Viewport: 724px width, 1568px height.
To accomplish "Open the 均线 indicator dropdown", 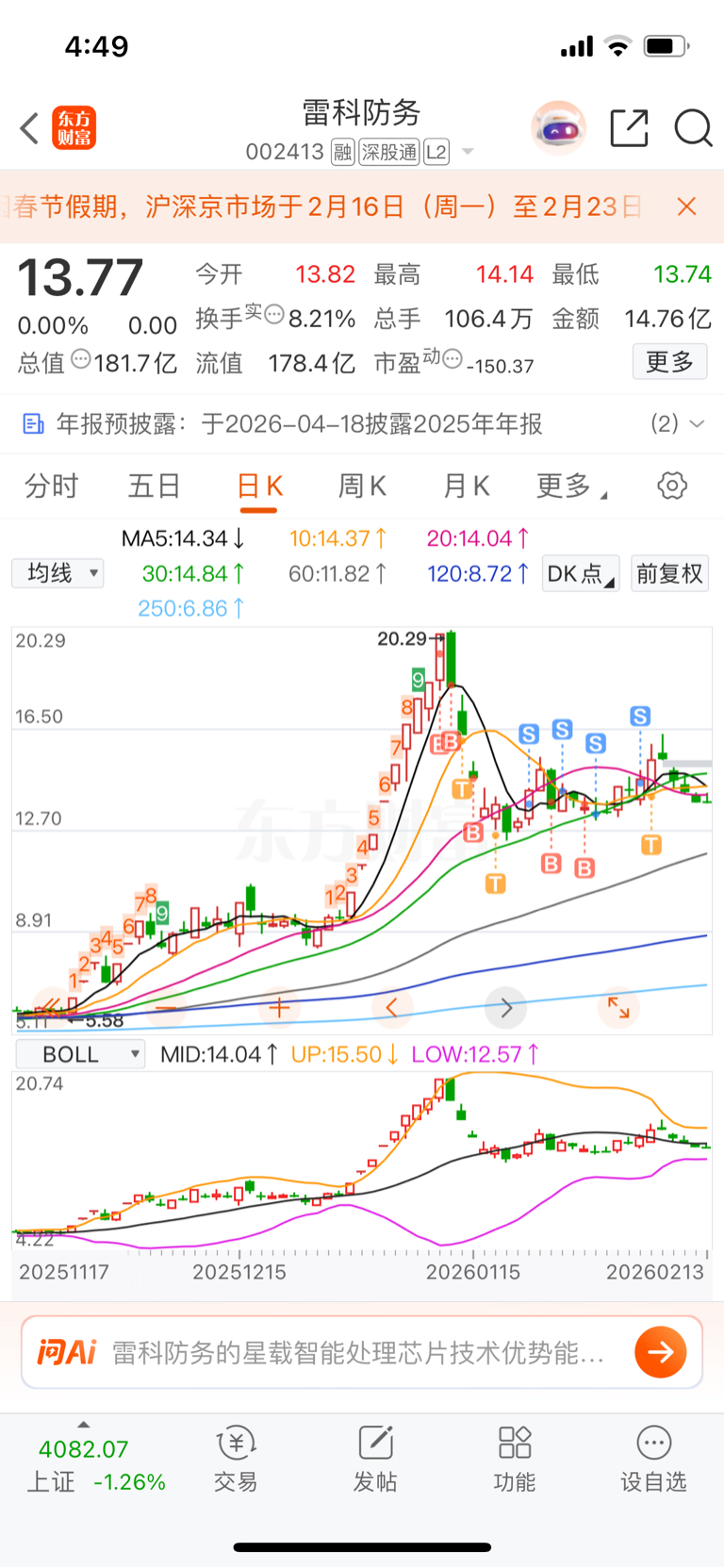I will (58, 573).
